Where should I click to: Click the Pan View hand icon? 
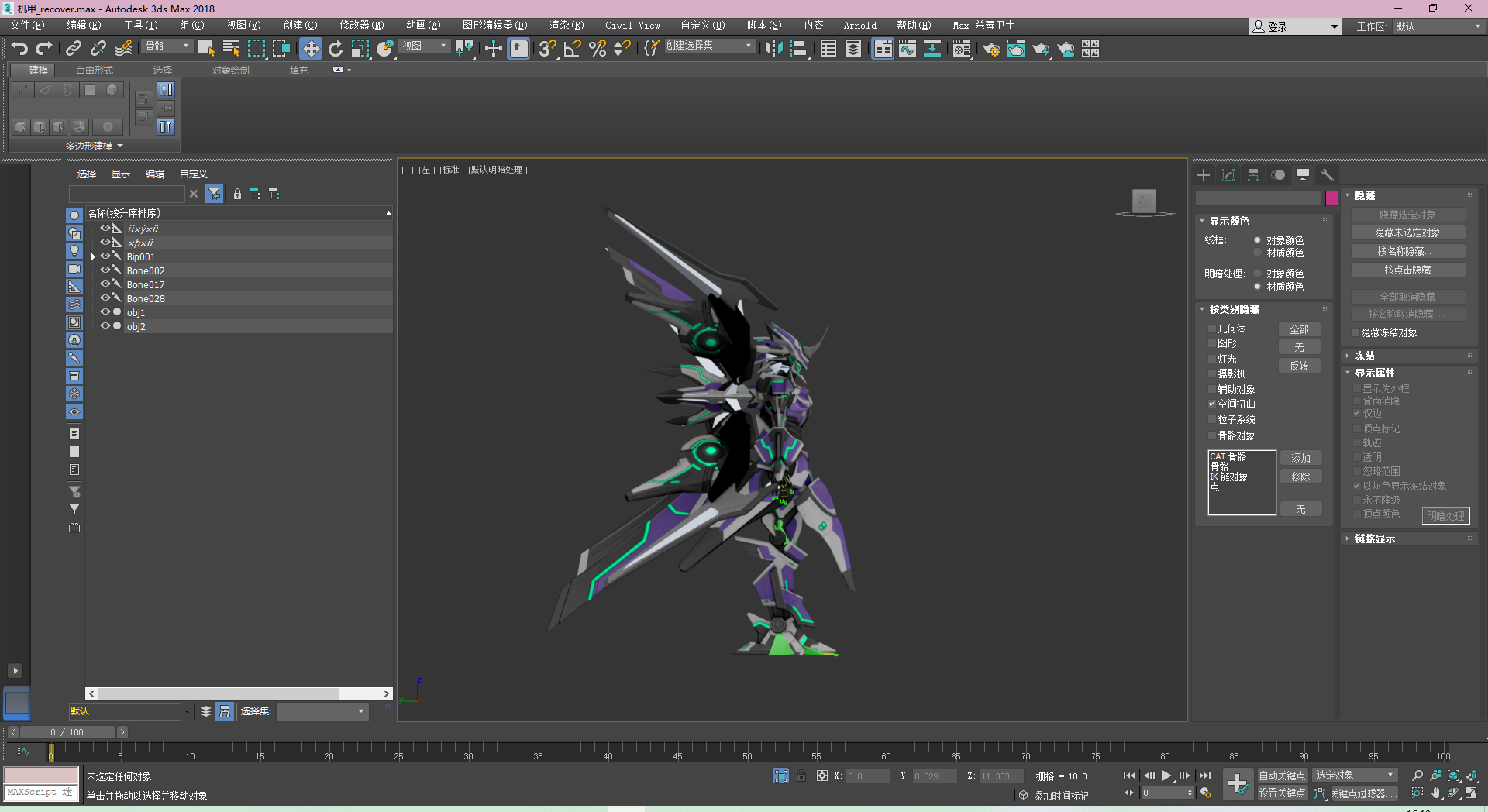pos(1435,793)
